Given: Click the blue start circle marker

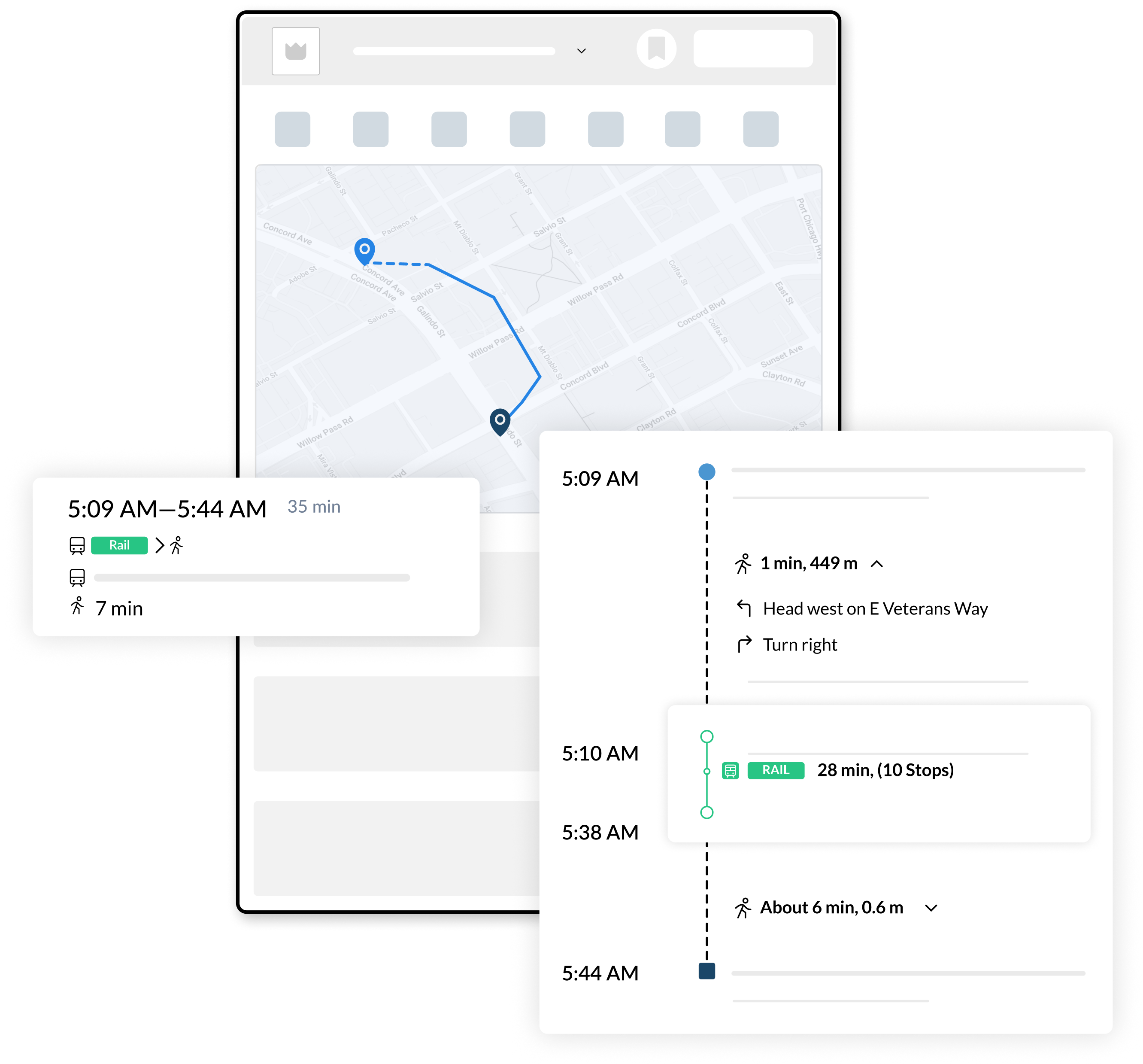Looking at the screenshot, I should 706,471.
